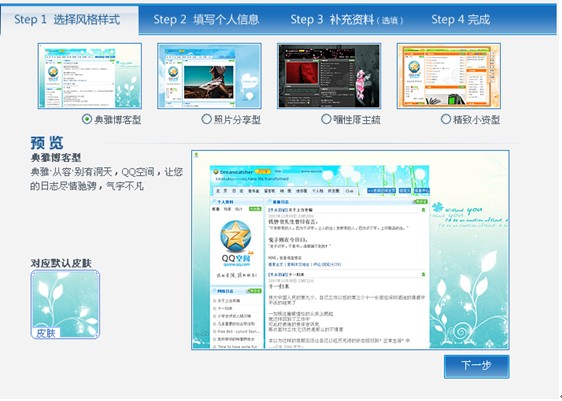562x401 pixels.
Task: Click the elegant blog style thumbnail
Action: [90, 76]
